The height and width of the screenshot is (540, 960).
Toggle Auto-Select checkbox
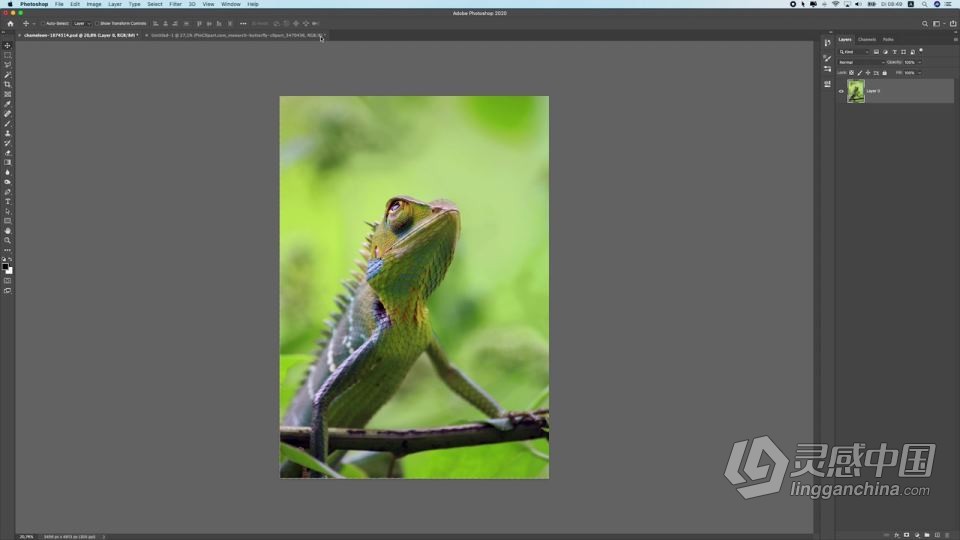click(43, 24)
